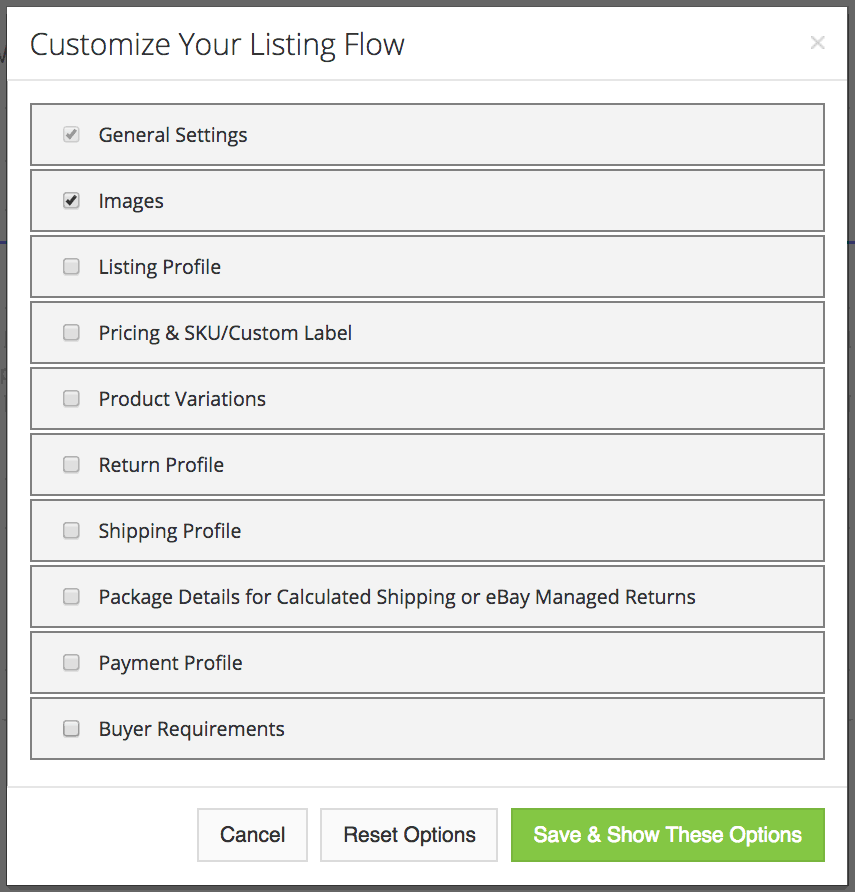Click the 'Package Details for Calculated Shipping' label text
855x892 pixels.
coord(397,597)
